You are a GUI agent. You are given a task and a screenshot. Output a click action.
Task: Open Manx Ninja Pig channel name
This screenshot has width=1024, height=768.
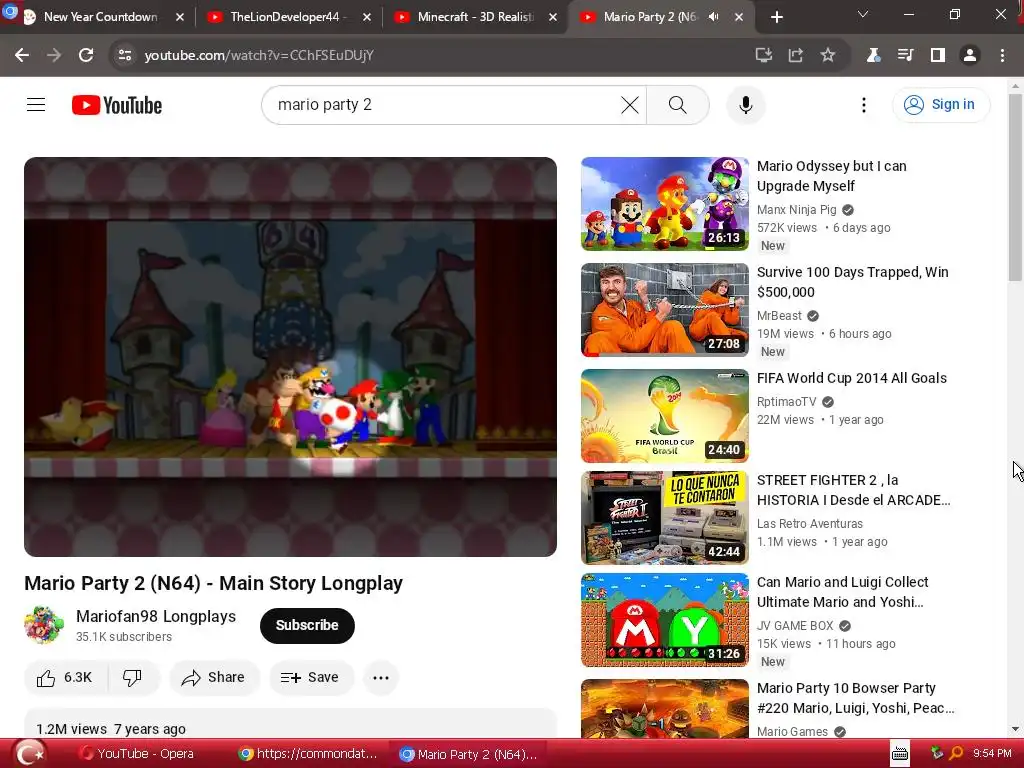(x=796, y=210)
